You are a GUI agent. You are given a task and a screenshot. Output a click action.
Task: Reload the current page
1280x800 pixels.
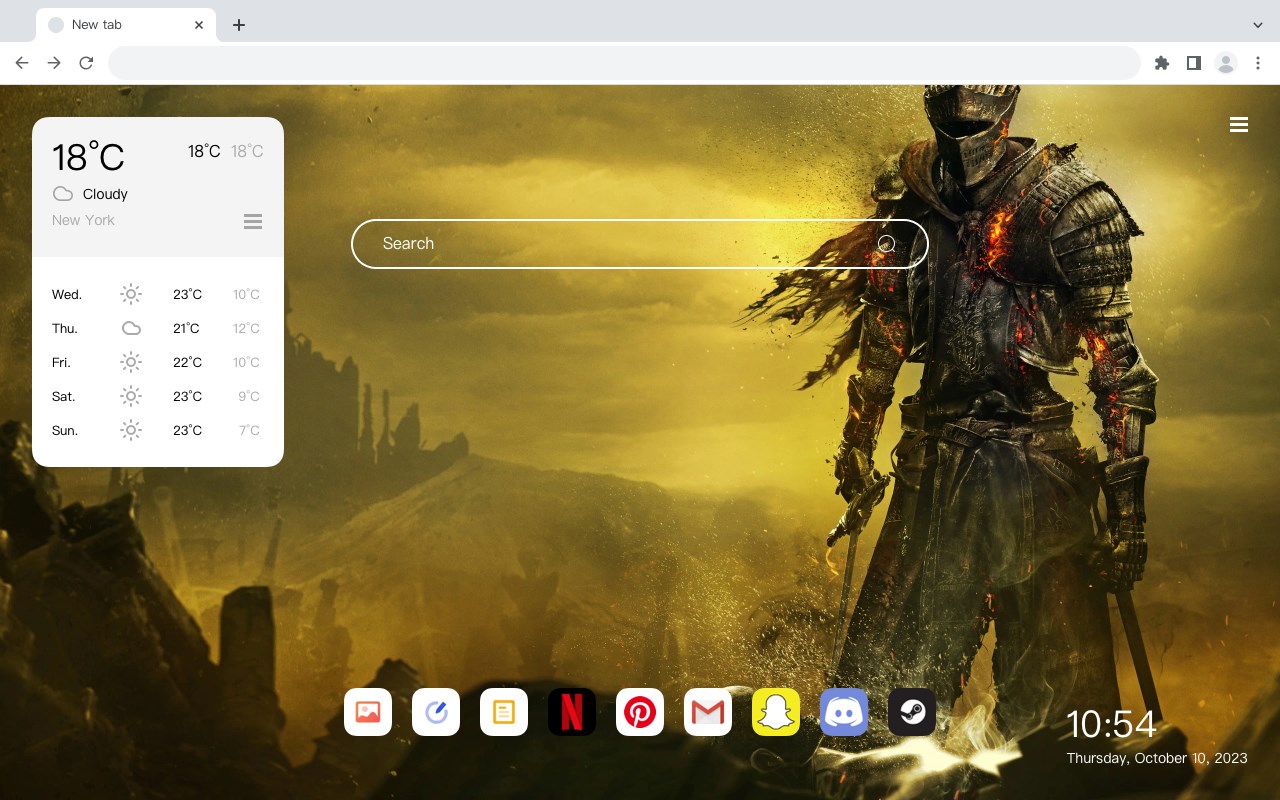86,63
